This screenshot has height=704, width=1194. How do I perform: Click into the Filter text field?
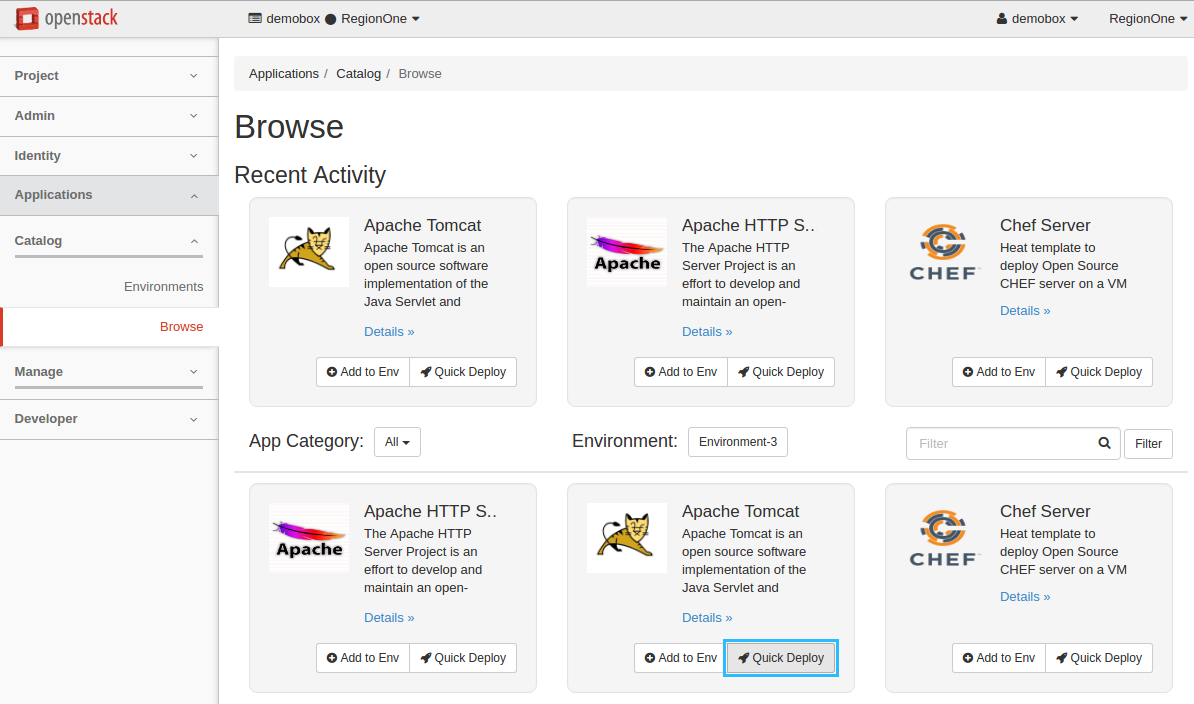coord(1000,443)
